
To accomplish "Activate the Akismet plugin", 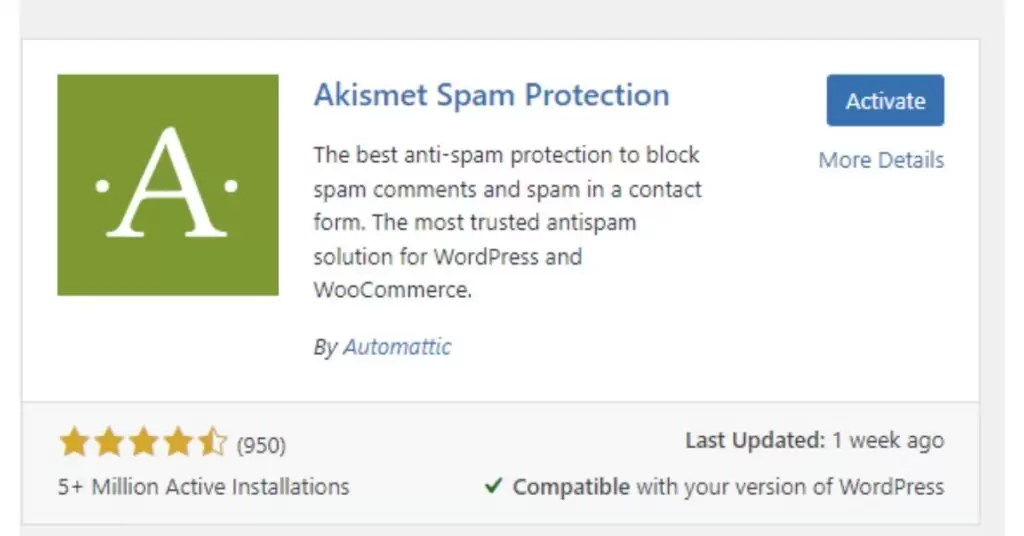I will point(885,101).
